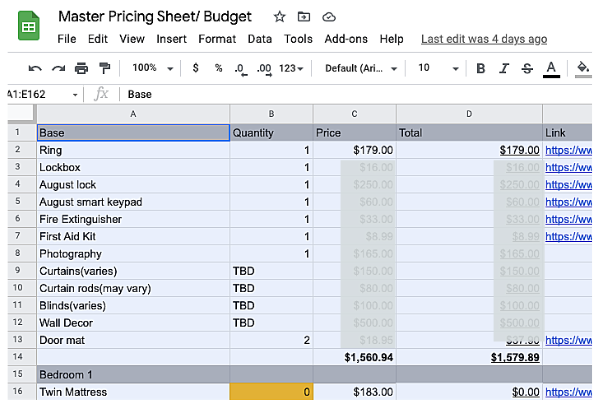600x400 pixels.
Task: Select the paint format tool
Action: (x=105, y=68)
